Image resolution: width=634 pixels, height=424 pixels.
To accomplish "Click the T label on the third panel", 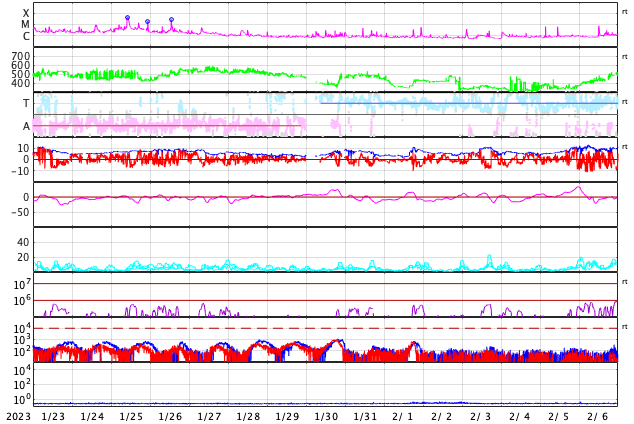I will pos(26,103).
